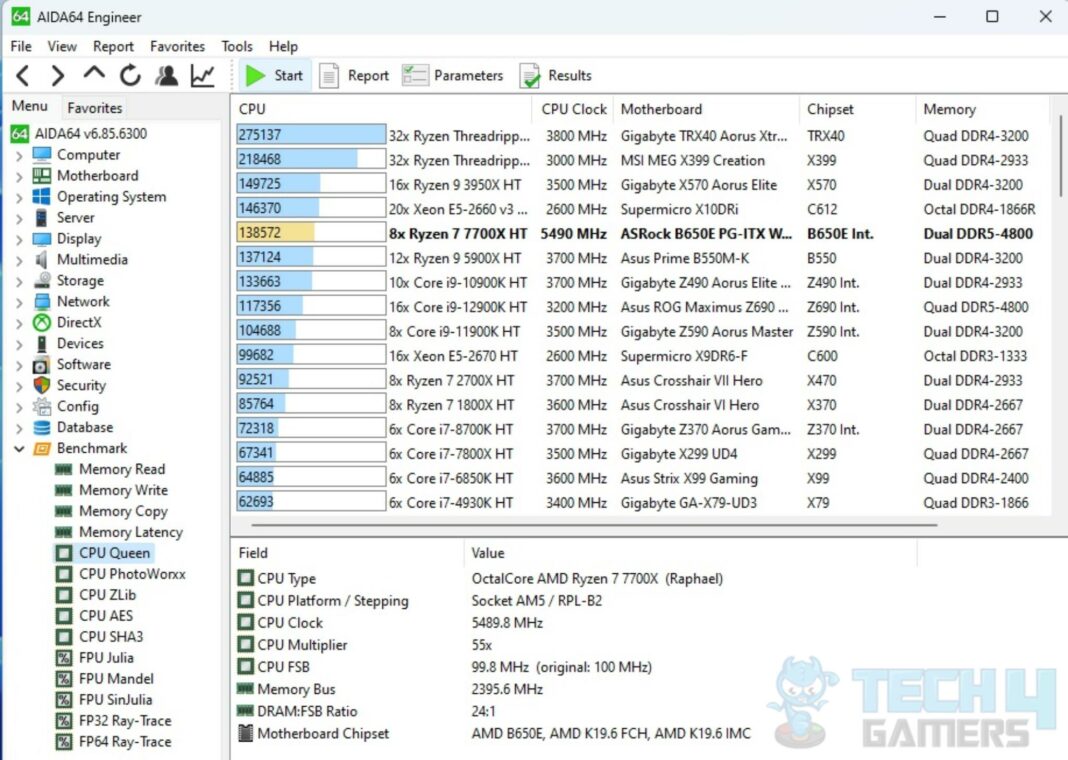
Task: Collapse the Benchmark tree node
Action: pos(19,449)
